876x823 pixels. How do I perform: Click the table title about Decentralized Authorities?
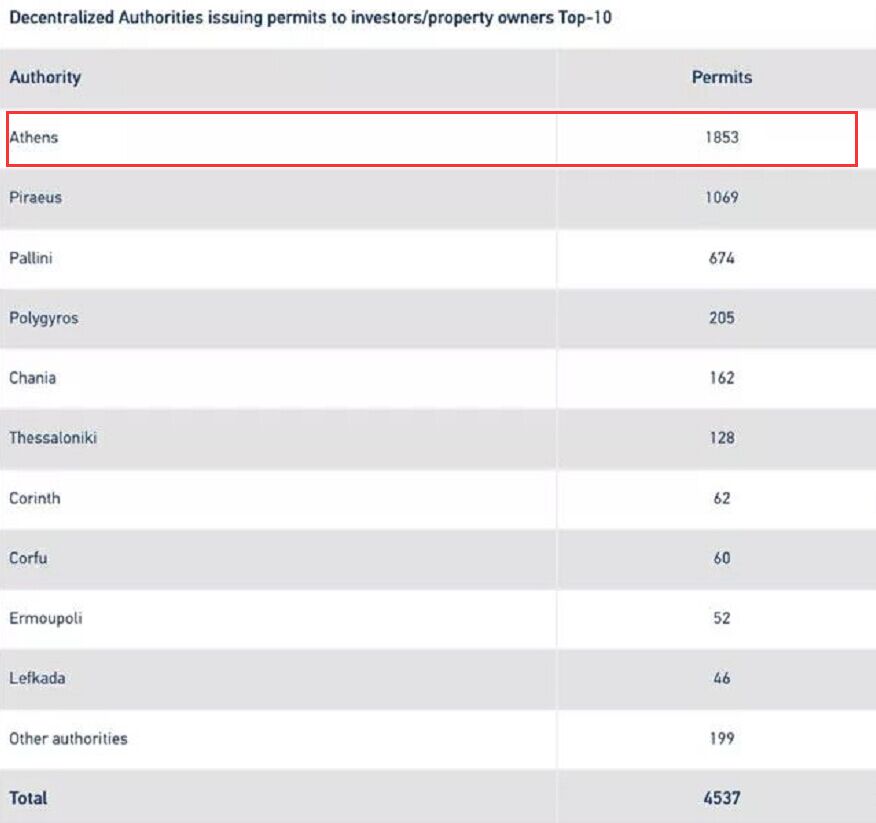[310, 19]
